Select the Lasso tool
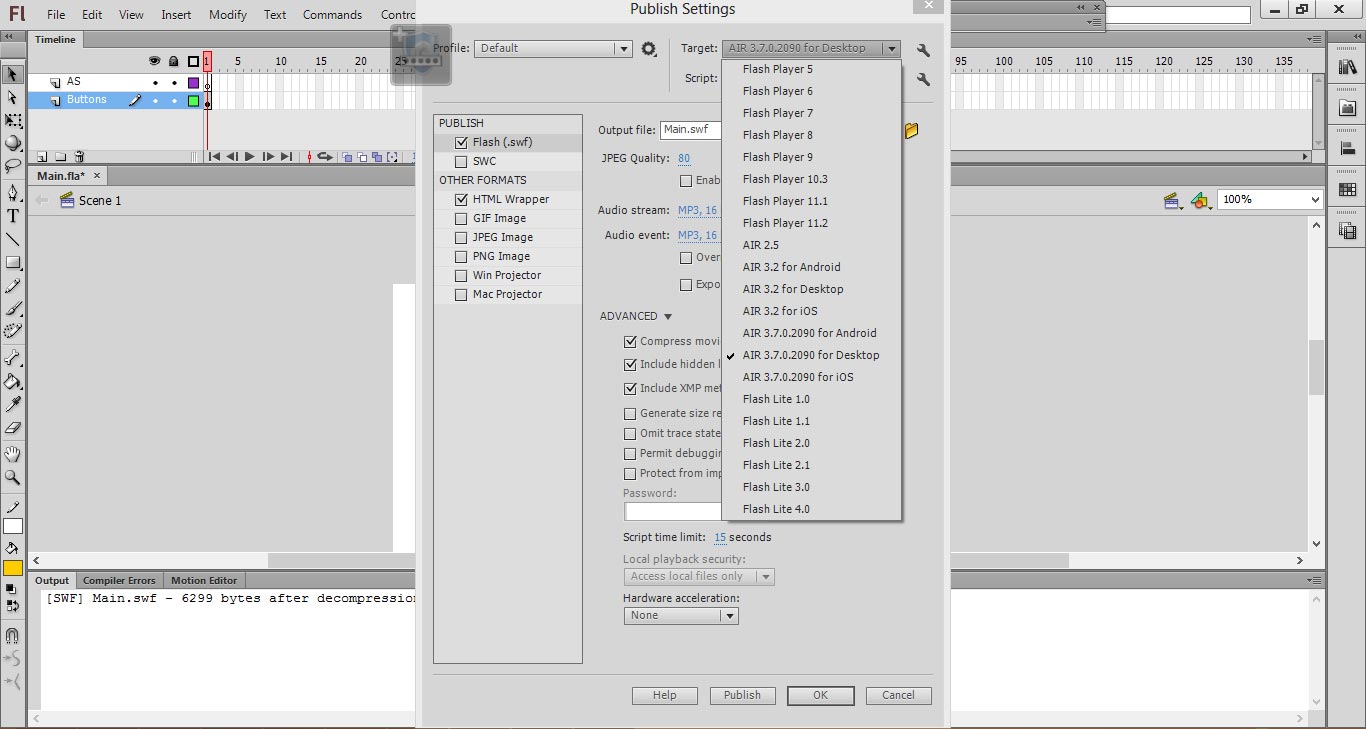 pyautogui.click(x=13, y=166)
